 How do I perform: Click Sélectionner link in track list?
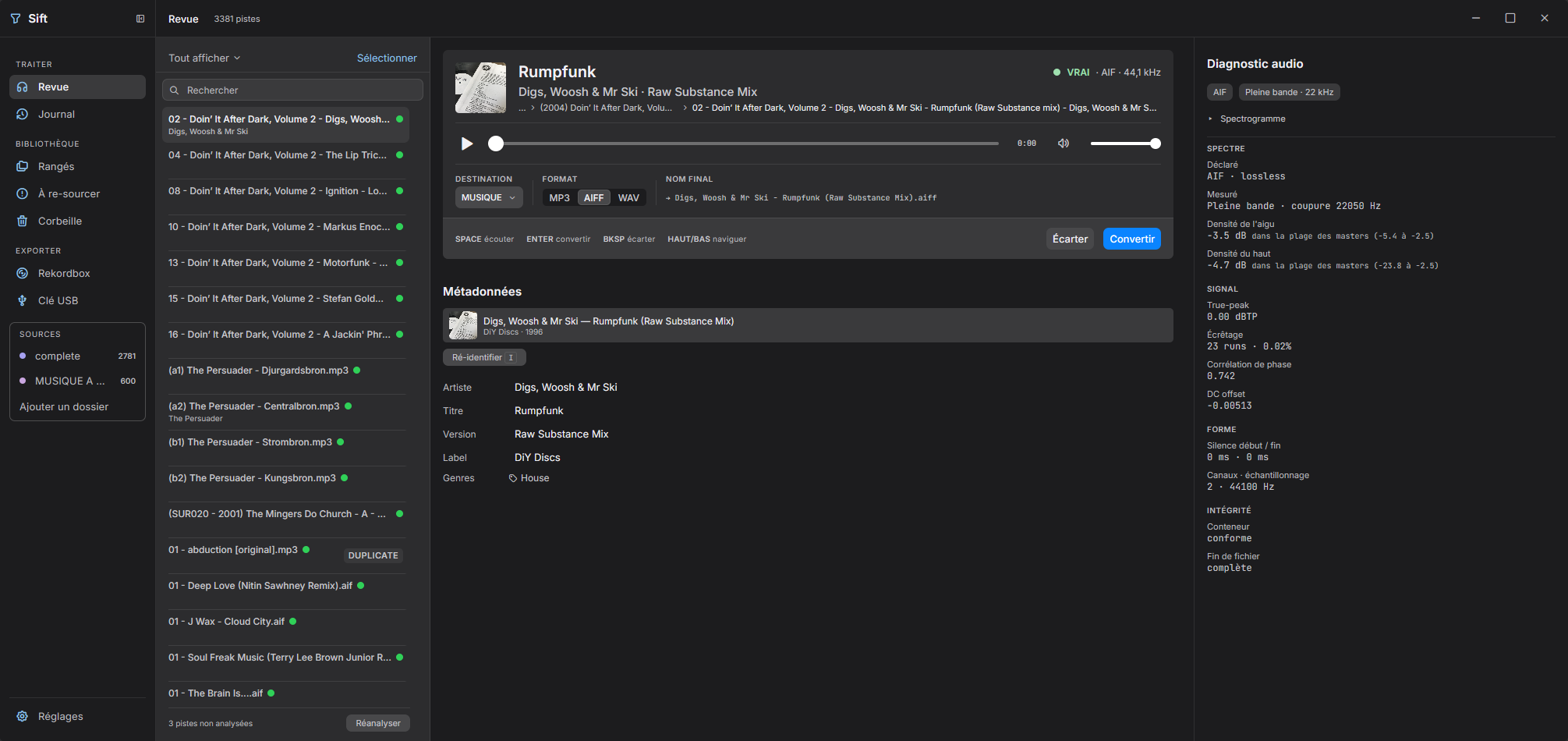coord(387,58)
